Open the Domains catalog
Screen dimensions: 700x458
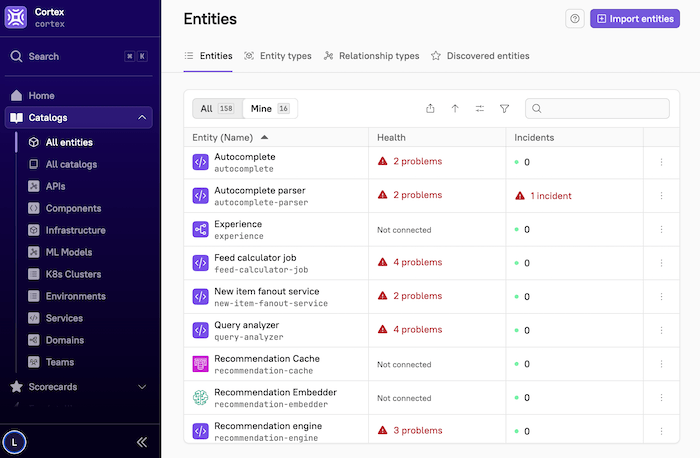(x=65, y=340)
